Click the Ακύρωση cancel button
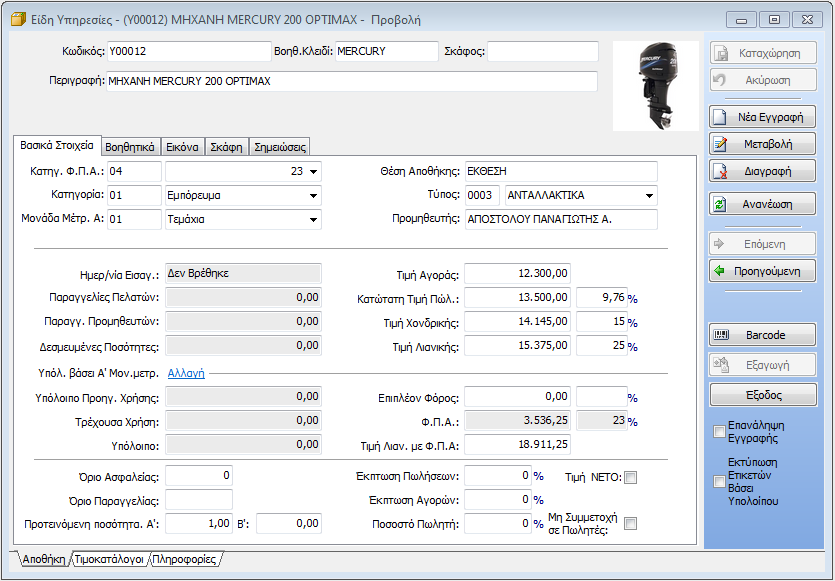The image size is (835, 581). pos(763,80)
